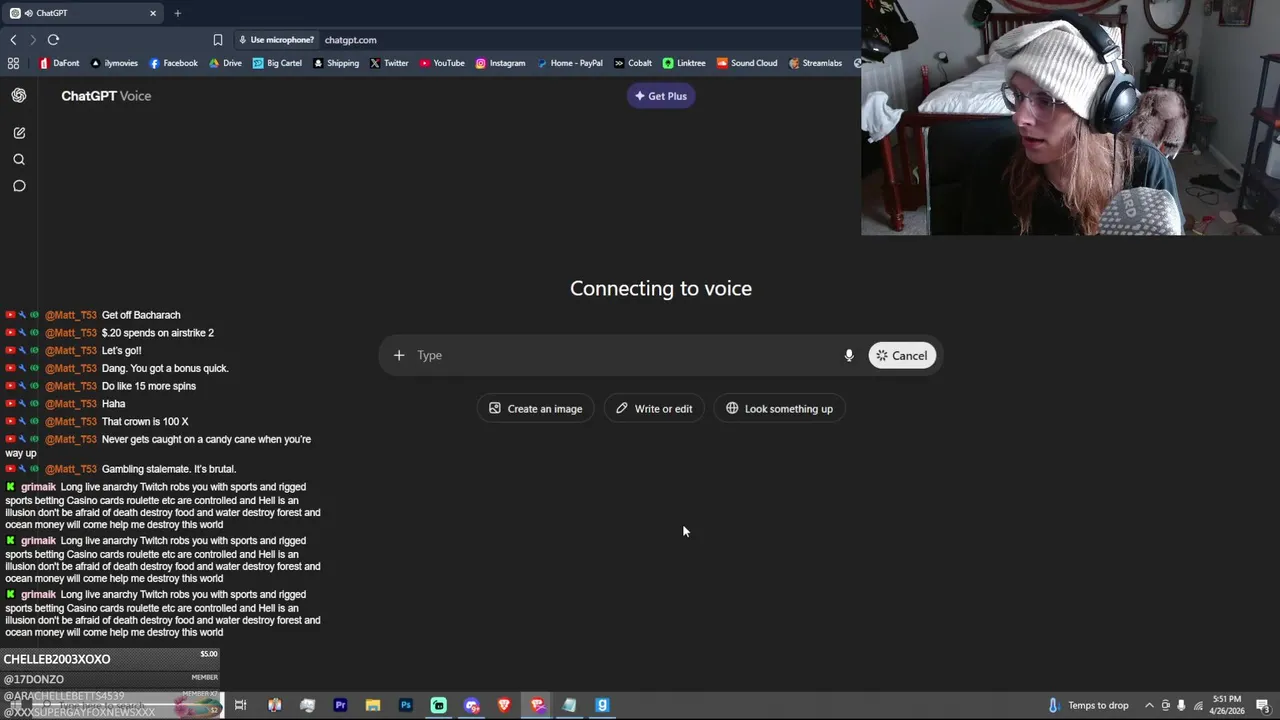The height and width of the screenshot is (720, 1280).
Task: Click Get Plus upgrade button
Action: (x=661, y=96)
